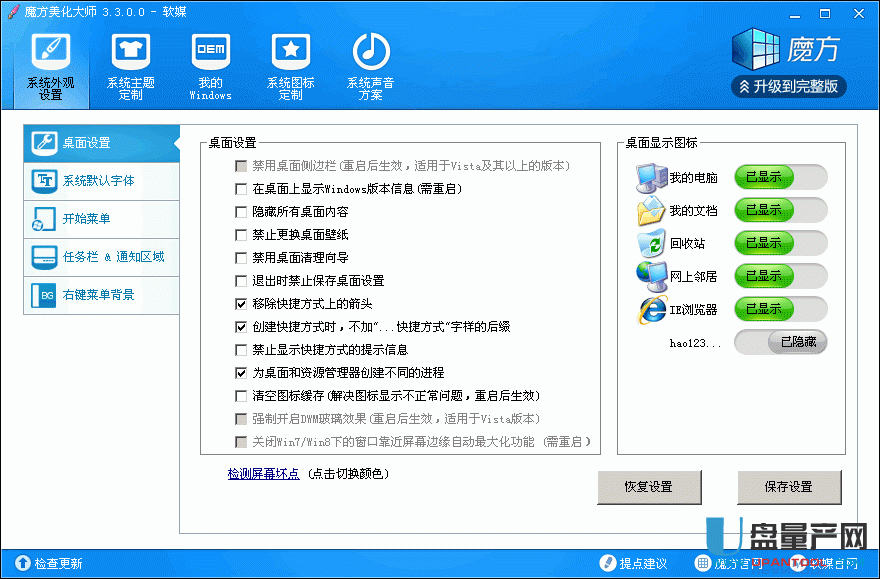This screenshot has width=880, height=579.
Task: Close the 魔方美化大师 window
Action: (859, 13)
